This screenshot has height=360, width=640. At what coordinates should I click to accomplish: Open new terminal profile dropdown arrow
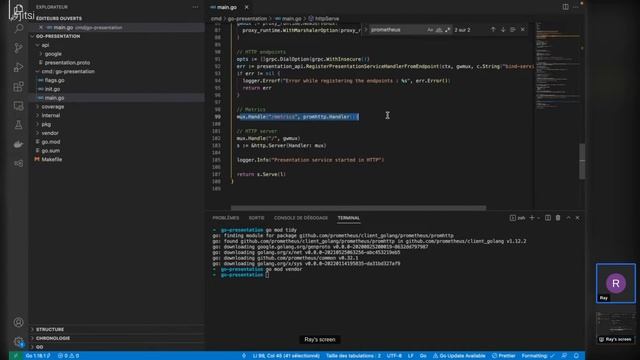tap(539, 218)
